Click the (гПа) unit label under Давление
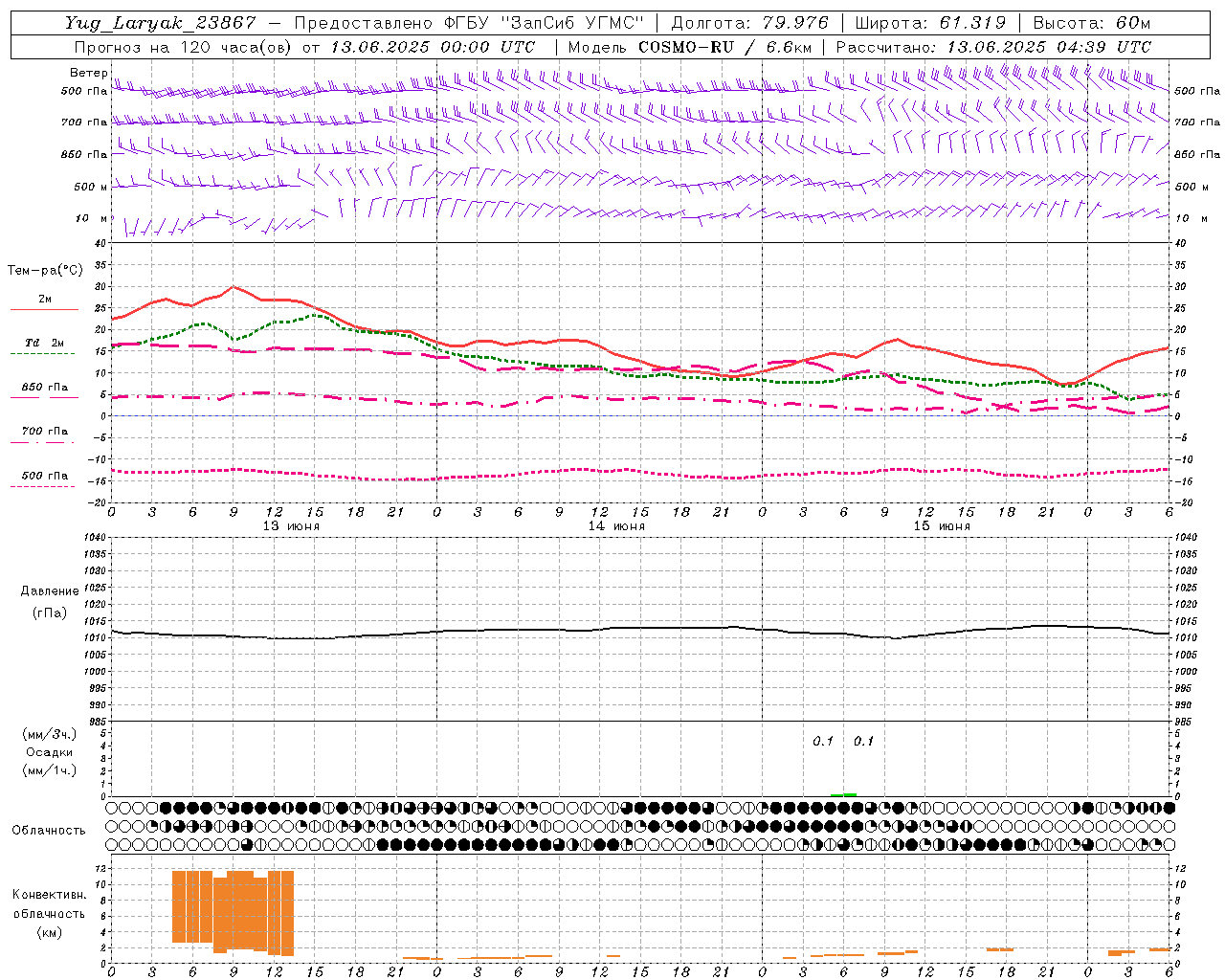This screenshot has width=1225, height=980. (50, 612)
